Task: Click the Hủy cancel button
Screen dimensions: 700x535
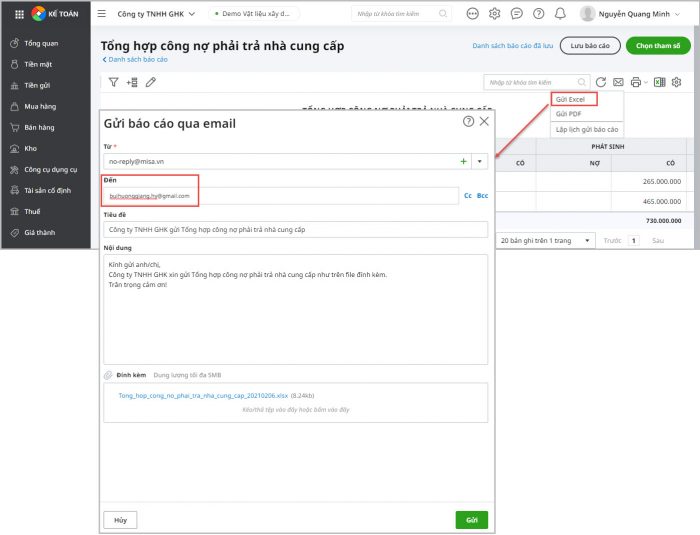Action: pos(120,520)
